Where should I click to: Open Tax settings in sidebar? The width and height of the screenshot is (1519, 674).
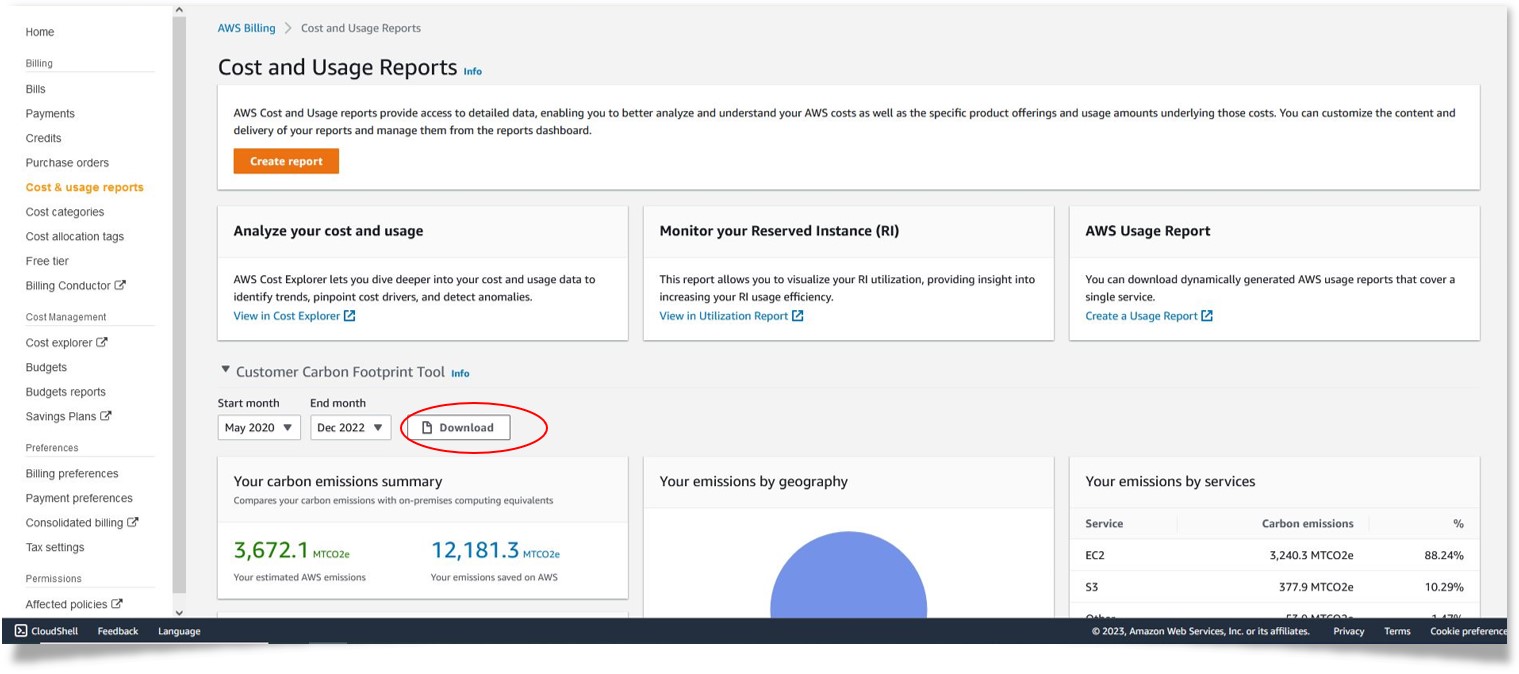click(55, 547)
